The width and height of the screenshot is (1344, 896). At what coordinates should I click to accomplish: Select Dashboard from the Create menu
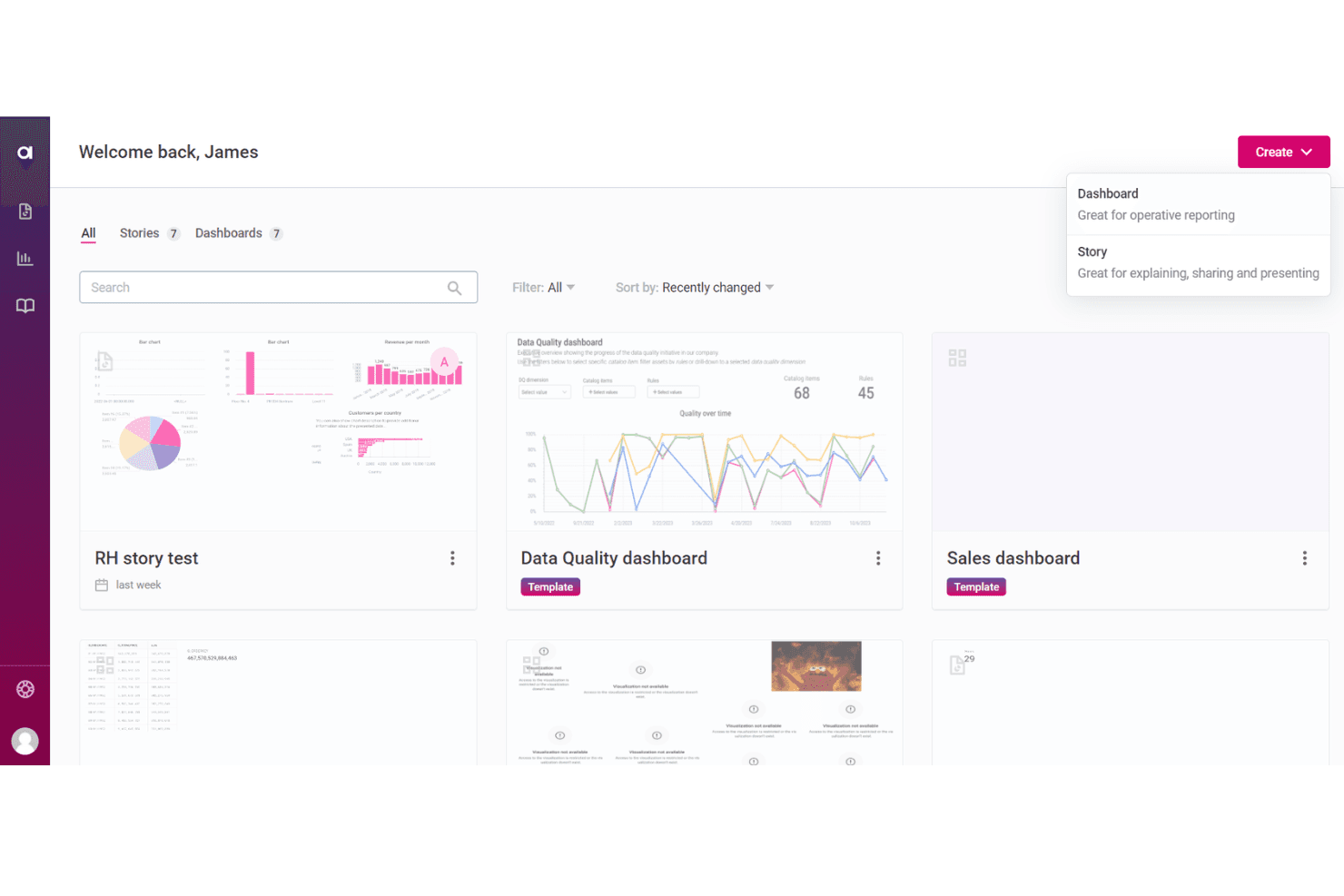coord(1198,204)
